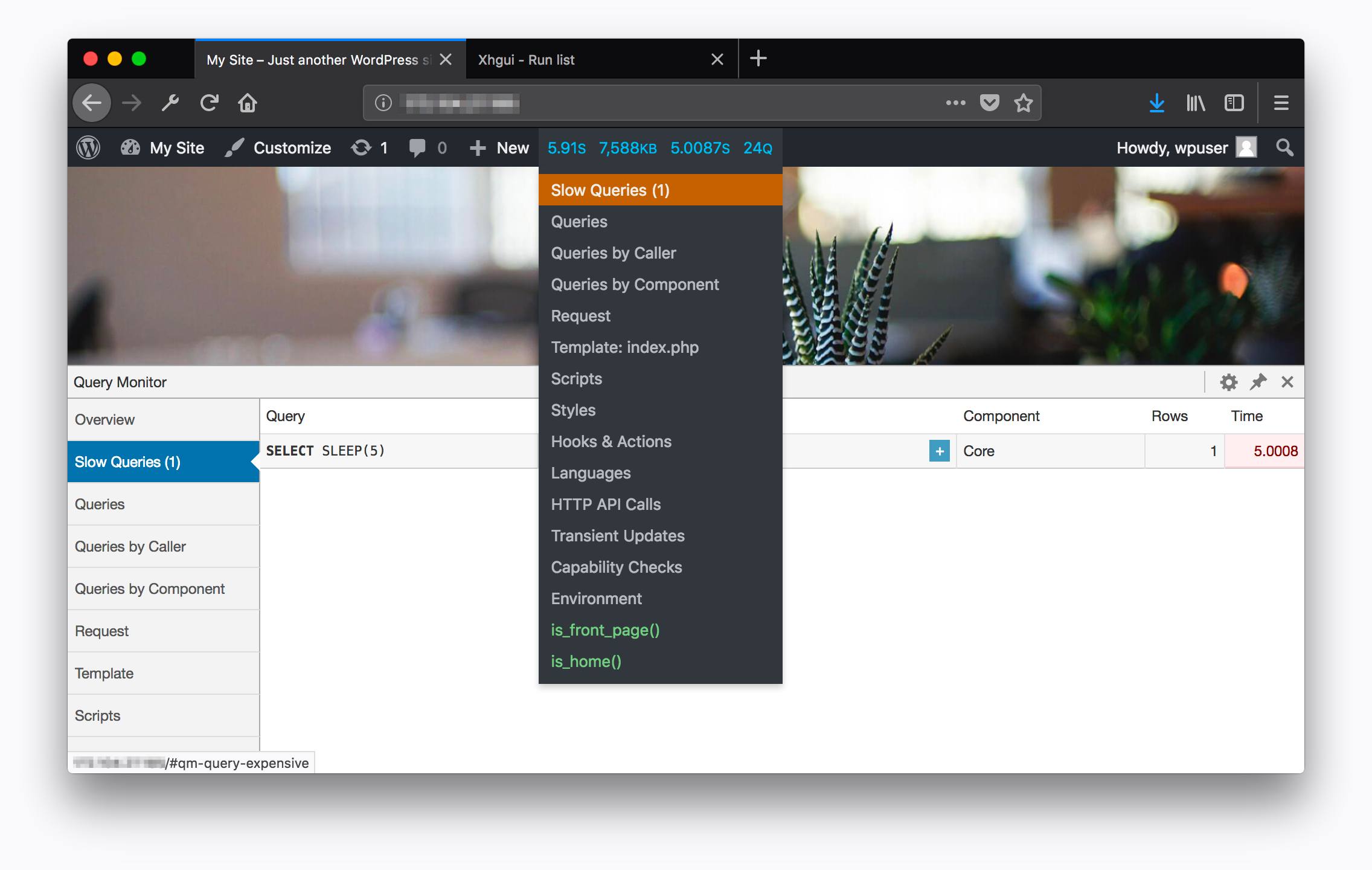Click the wpuser avatar image
The width and height of the screenshot is (1372, 870).
(x=1247, y=147)
